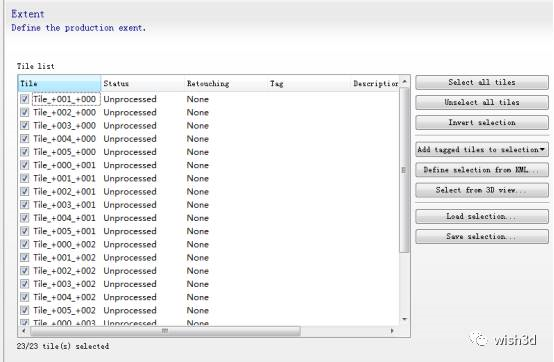Click None retouching of Tile_+002_+000
The width and height of the screenshot is (554, 362).
(198, 112)
